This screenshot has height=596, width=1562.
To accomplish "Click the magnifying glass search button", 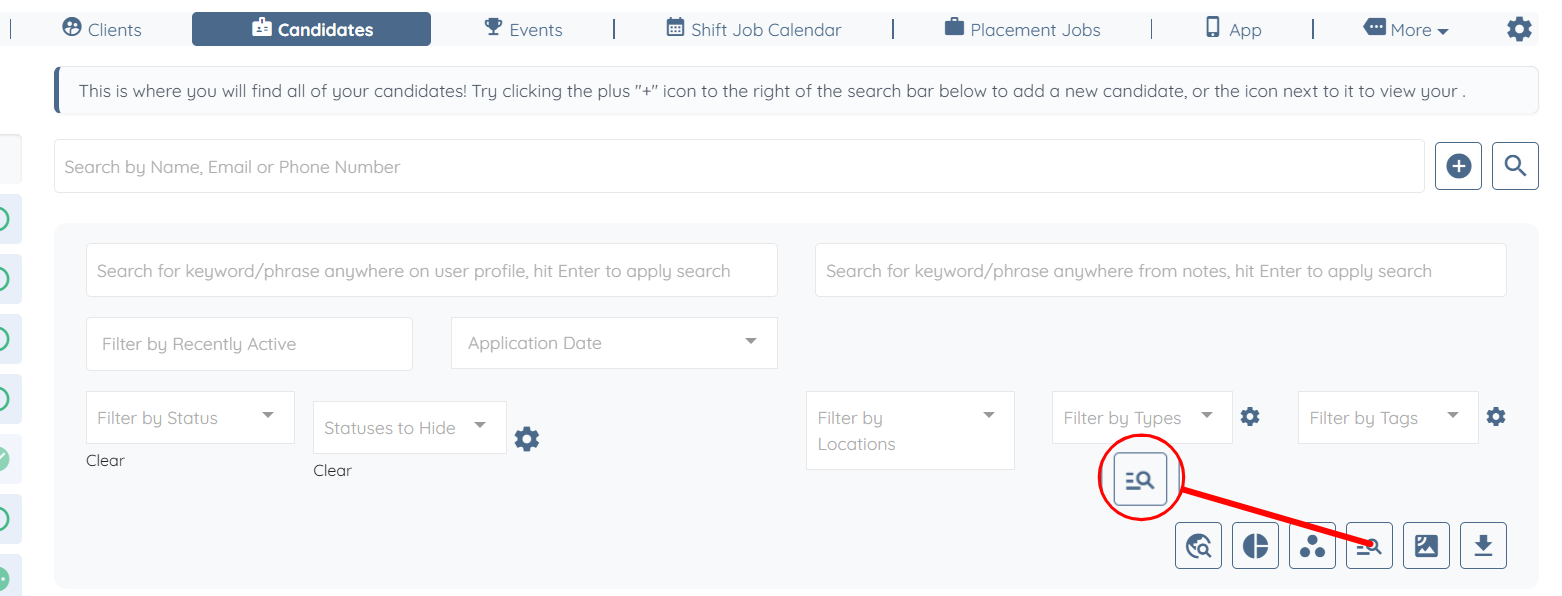I will pos(1515,166).
